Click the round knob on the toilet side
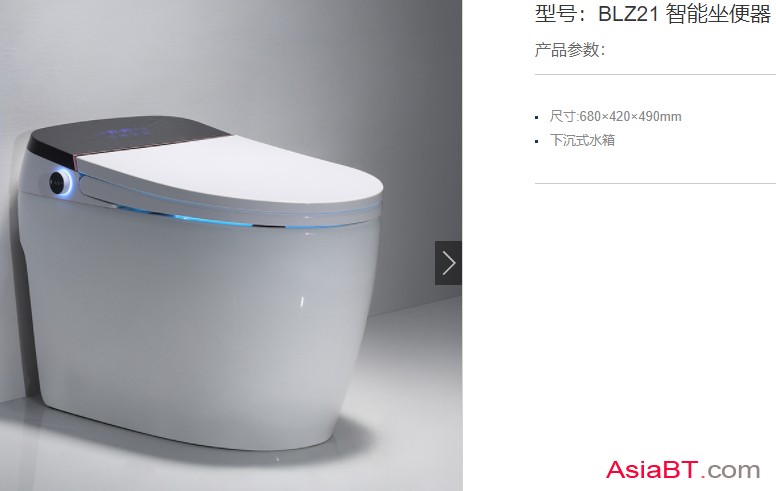The width and height of the screenshot is (776, 491). pyautogui.click(x=60, y=184)
